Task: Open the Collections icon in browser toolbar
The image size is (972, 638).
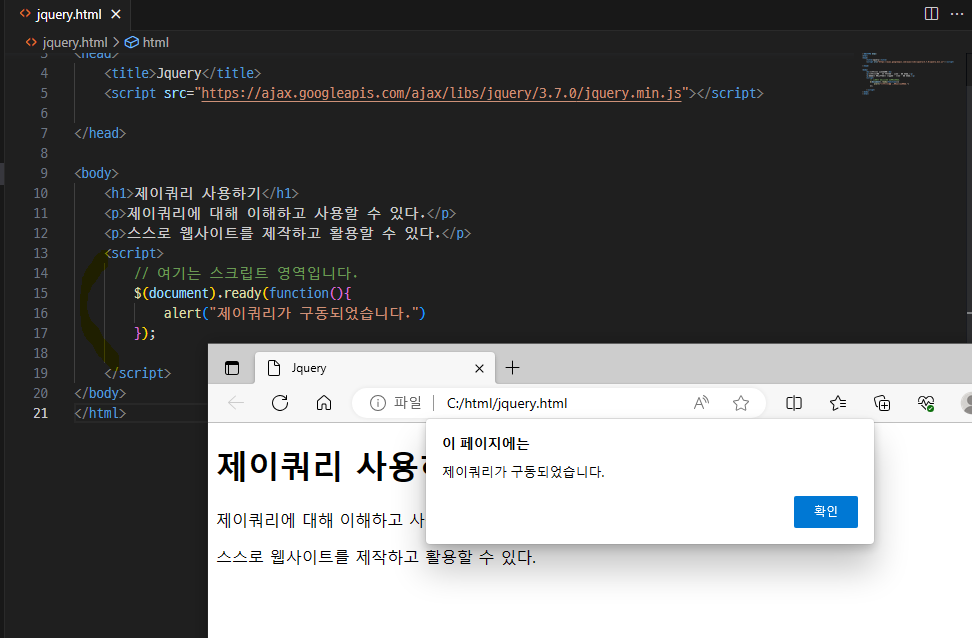Action: click(882, 403)
